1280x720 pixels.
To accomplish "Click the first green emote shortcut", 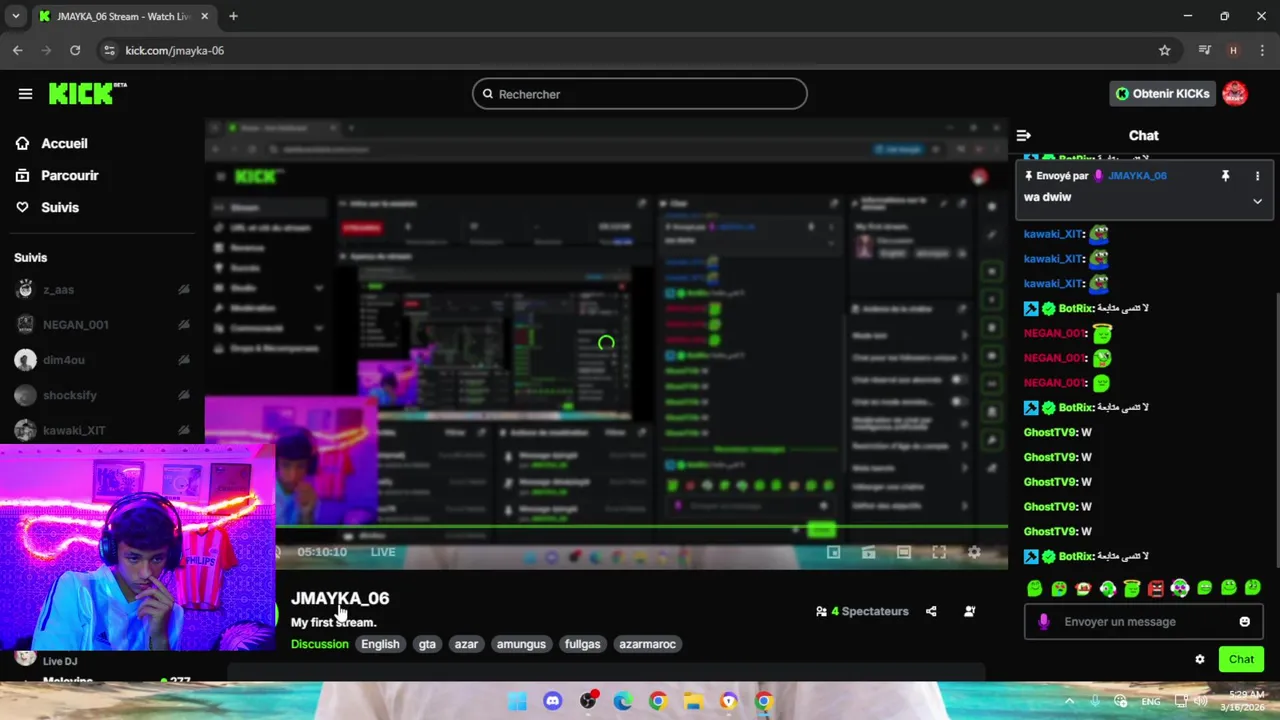I will tap(1035, 589).
